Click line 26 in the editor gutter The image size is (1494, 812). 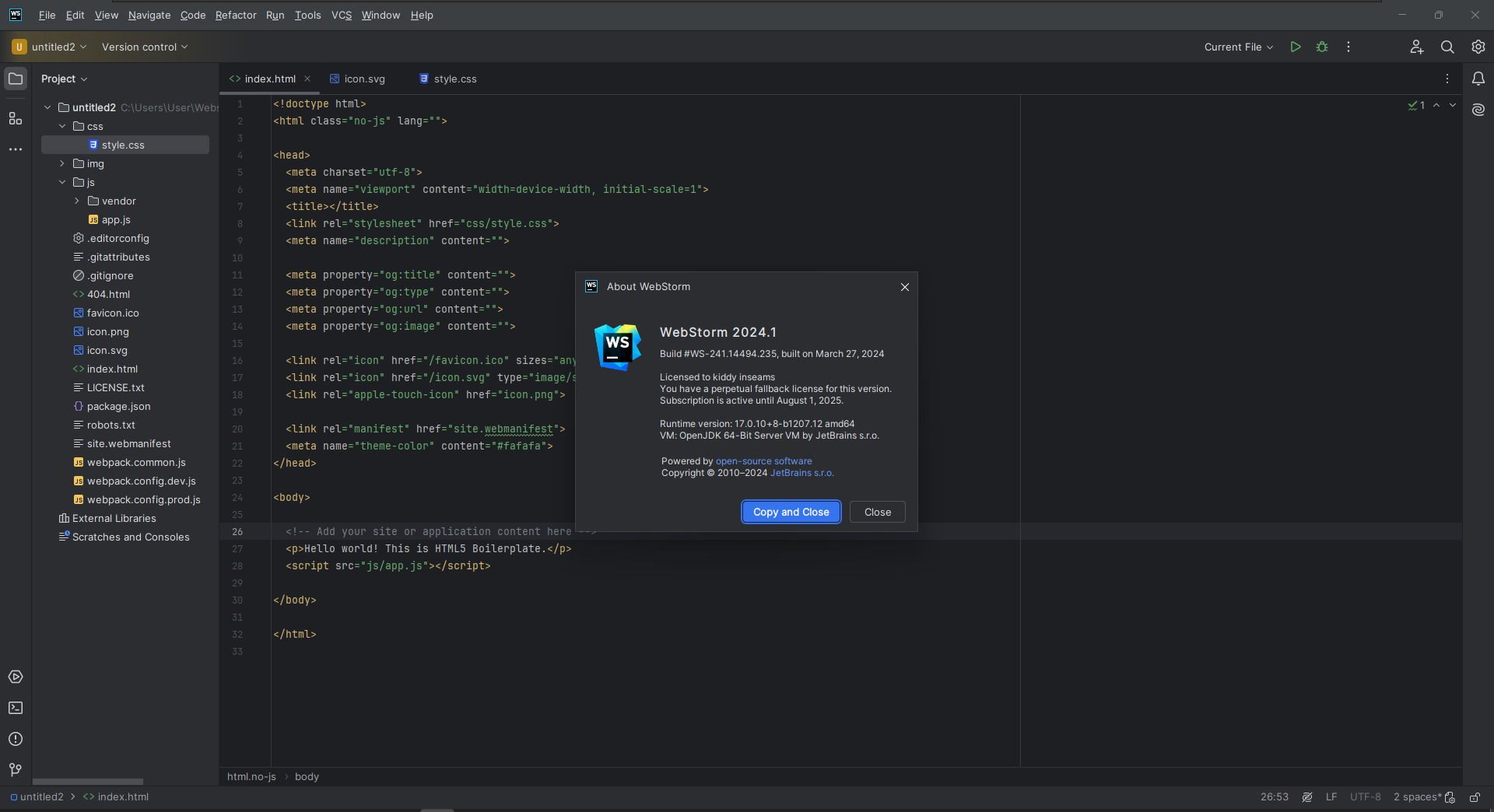(237, 532)
